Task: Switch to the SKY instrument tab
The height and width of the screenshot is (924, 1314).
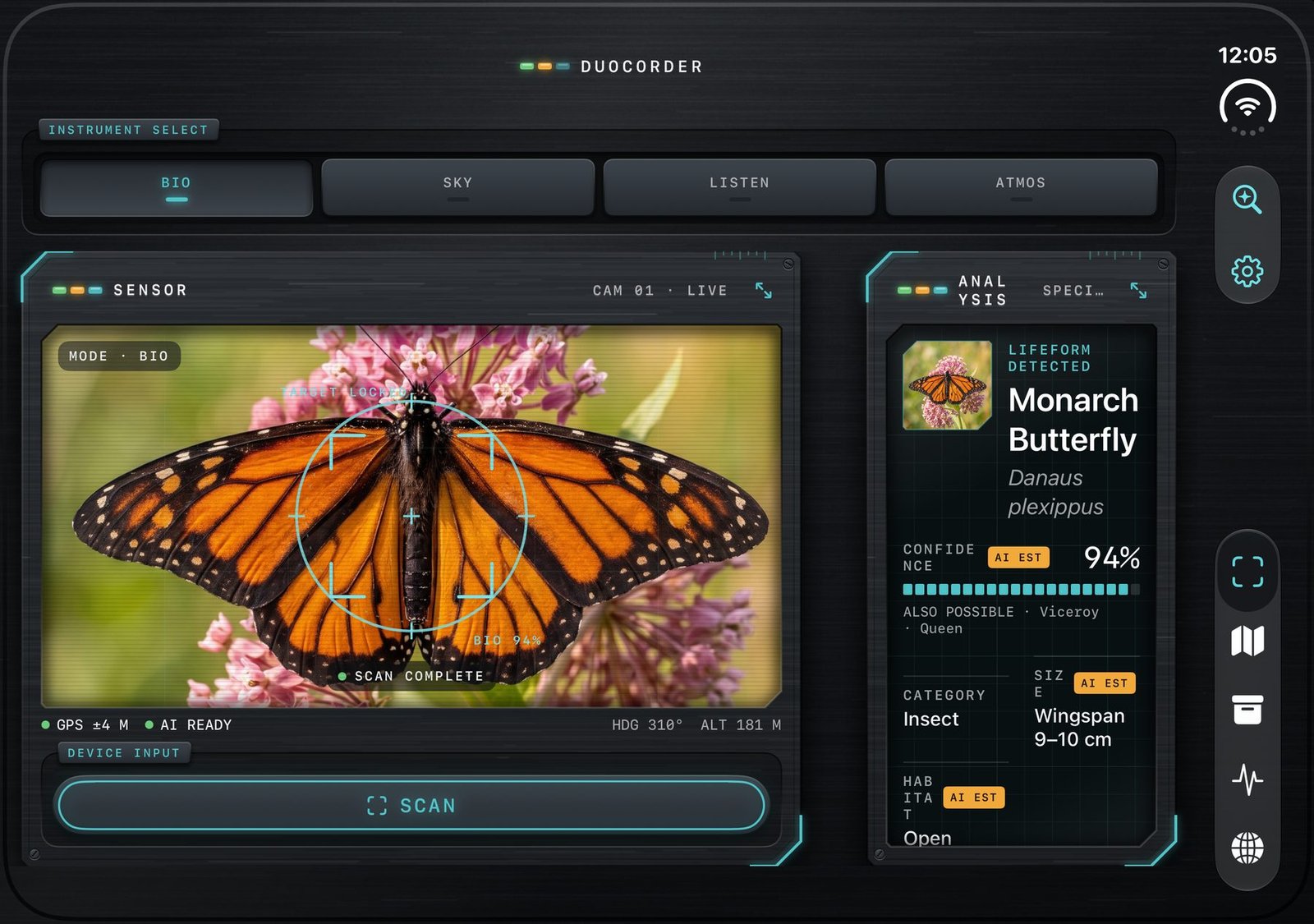Action: (x=457, y=187)
